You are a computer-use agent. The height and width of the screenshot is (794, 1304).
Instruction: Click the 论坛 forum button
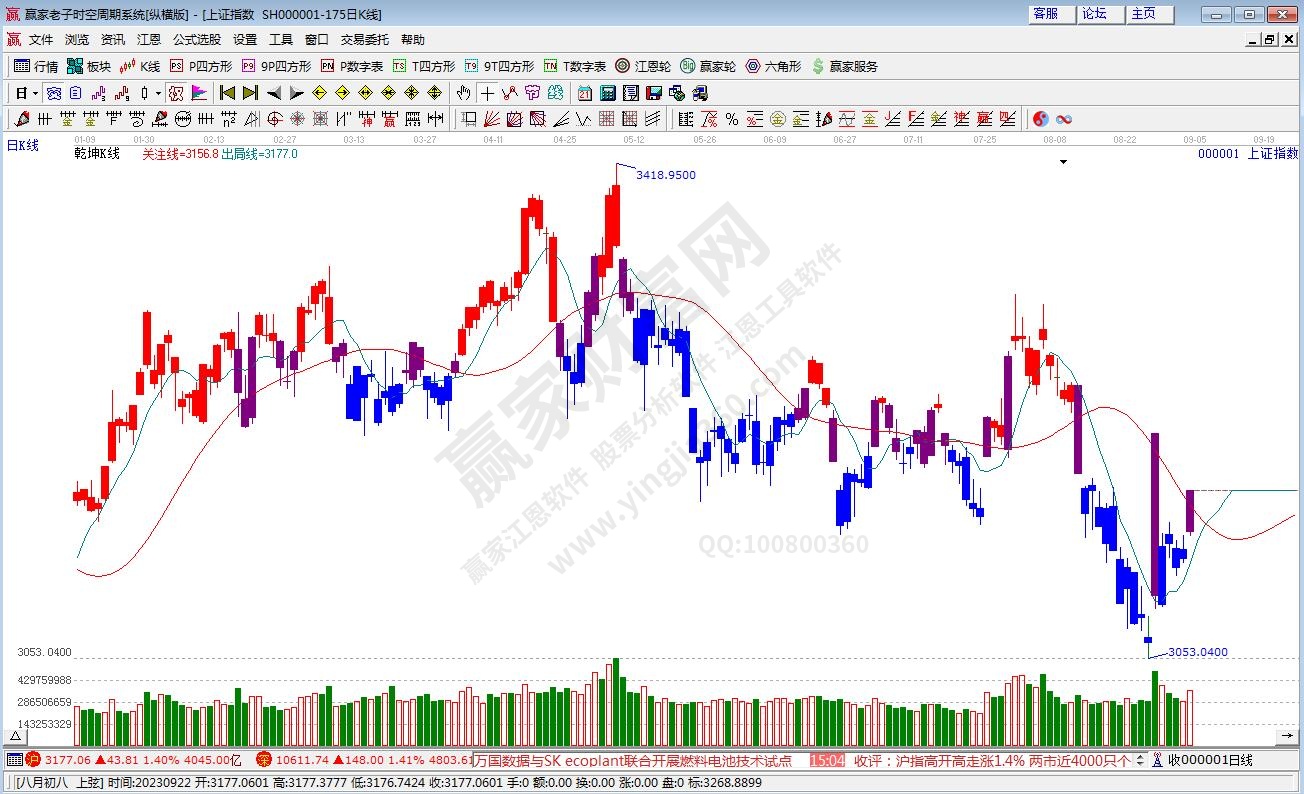point(1094,14)
